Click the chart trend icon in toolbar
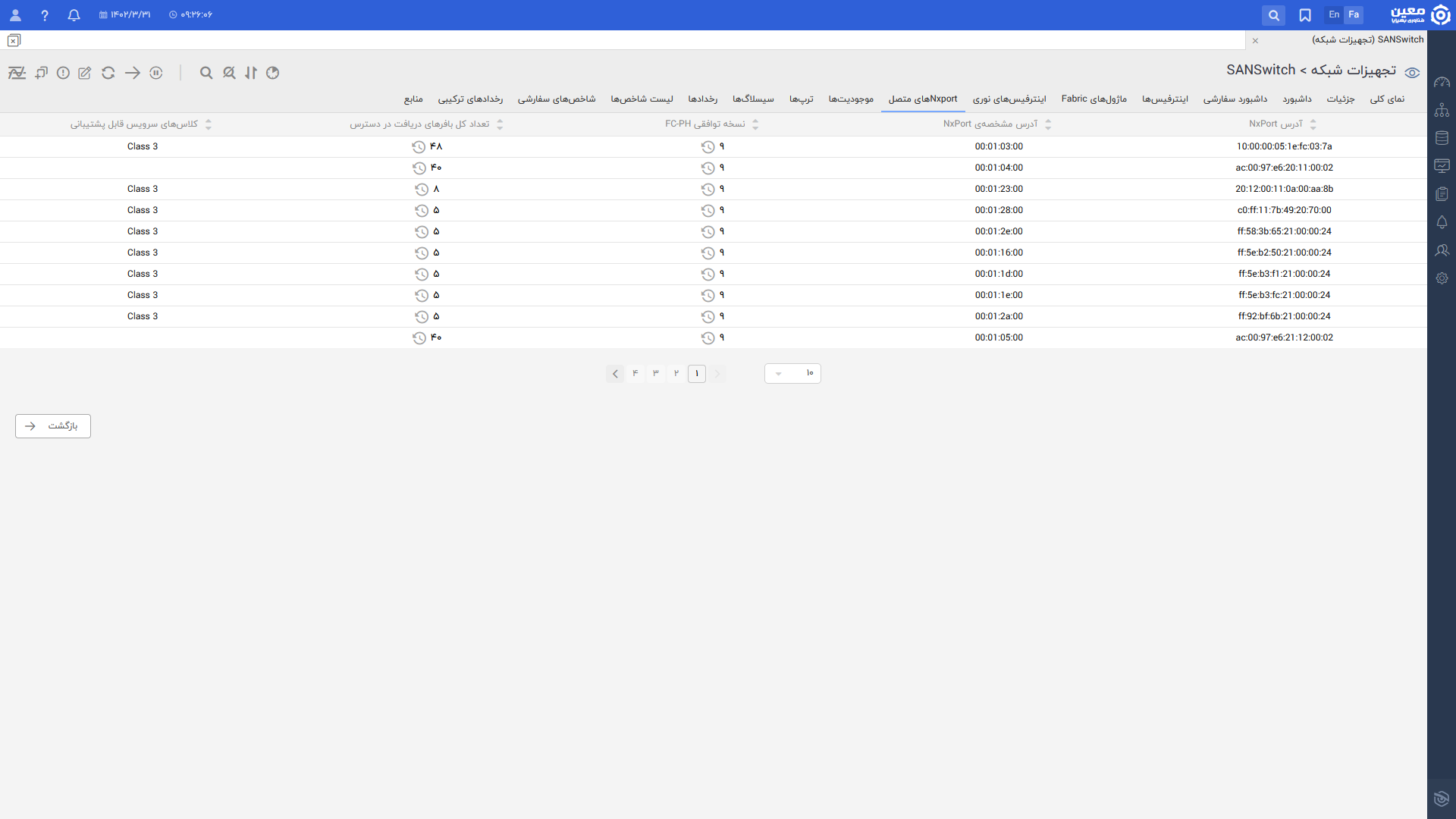The width and height of the screenshot is (1456, 819). click(x=17, y=73)
